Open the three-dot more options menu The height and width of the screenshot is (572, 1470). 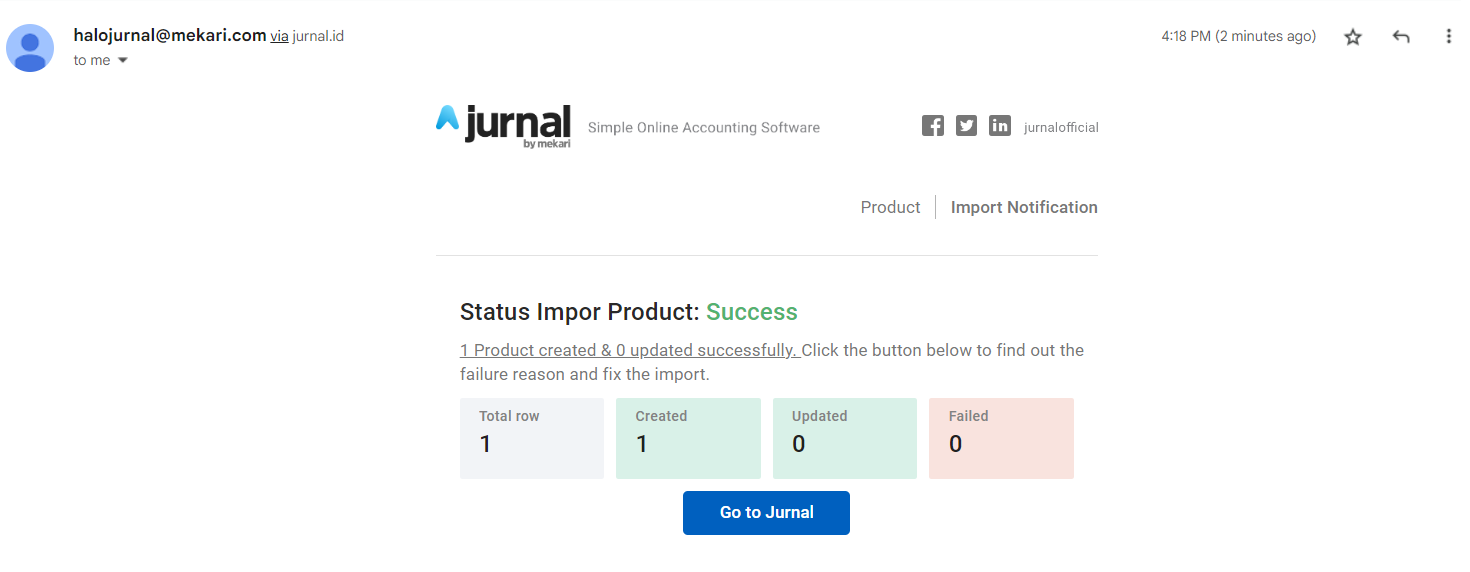tap(1448, 37)
